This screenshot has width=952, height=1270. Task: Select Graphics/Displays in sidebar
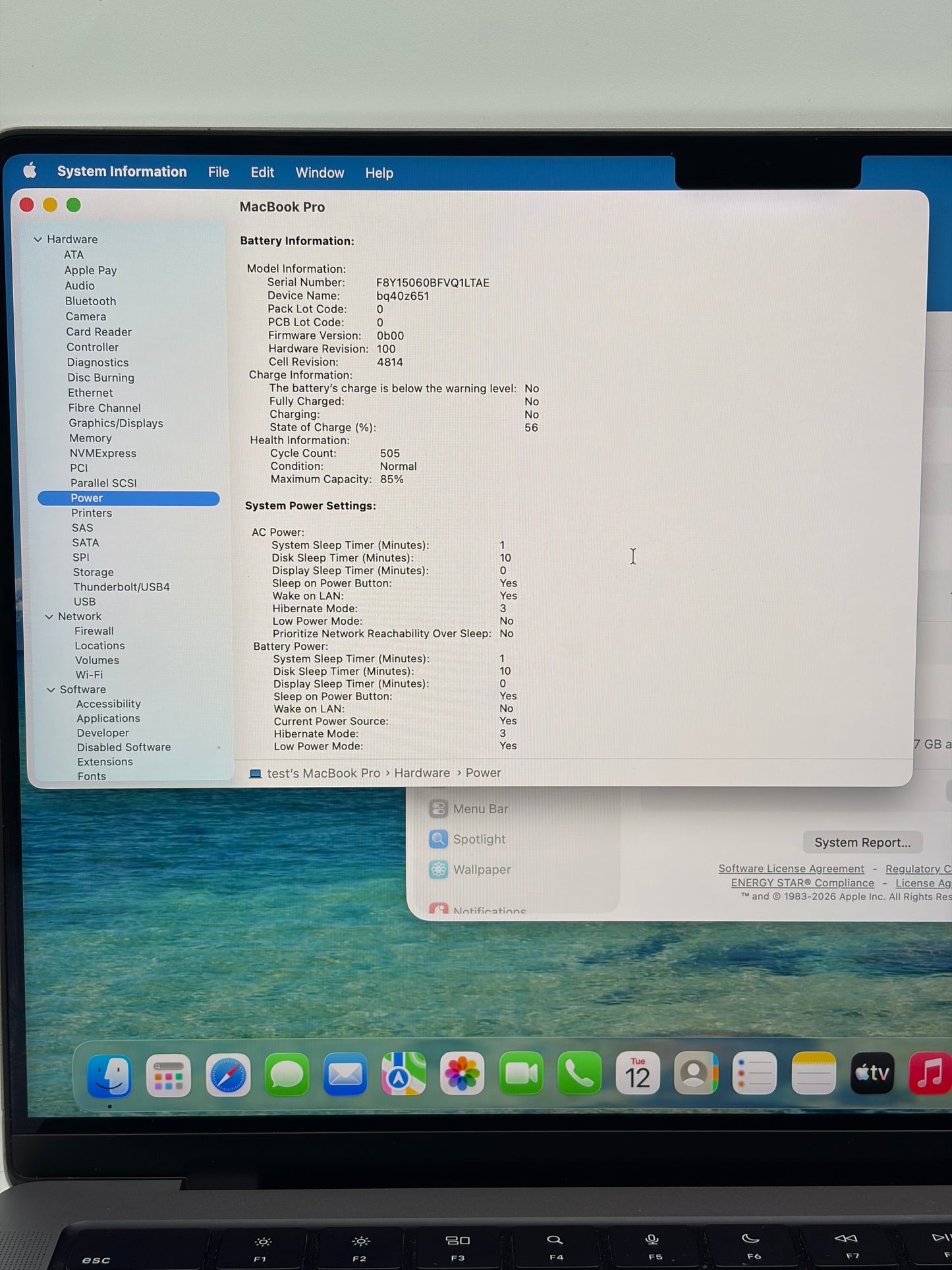point(116,423)
